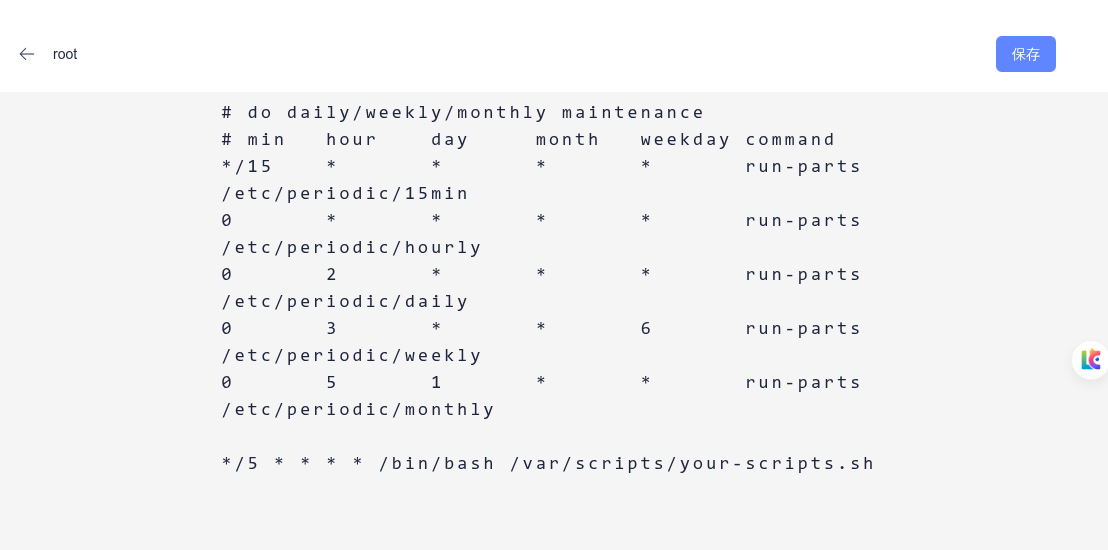Click '/var/scripts/your-scripts.sh' script path

pyautogui.click(x=692, y=464)
